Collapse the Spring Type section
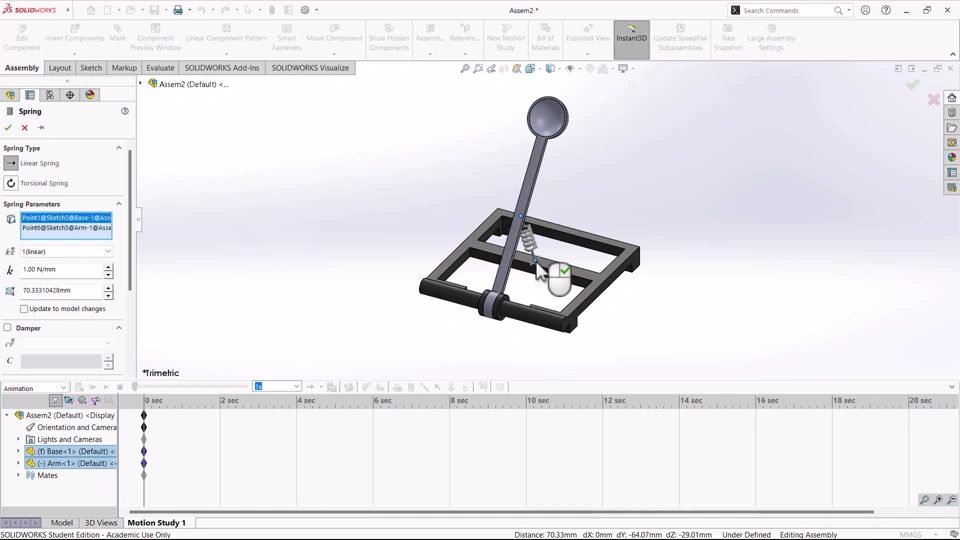This screenshot has height=540, width=960. coord(119,148)
